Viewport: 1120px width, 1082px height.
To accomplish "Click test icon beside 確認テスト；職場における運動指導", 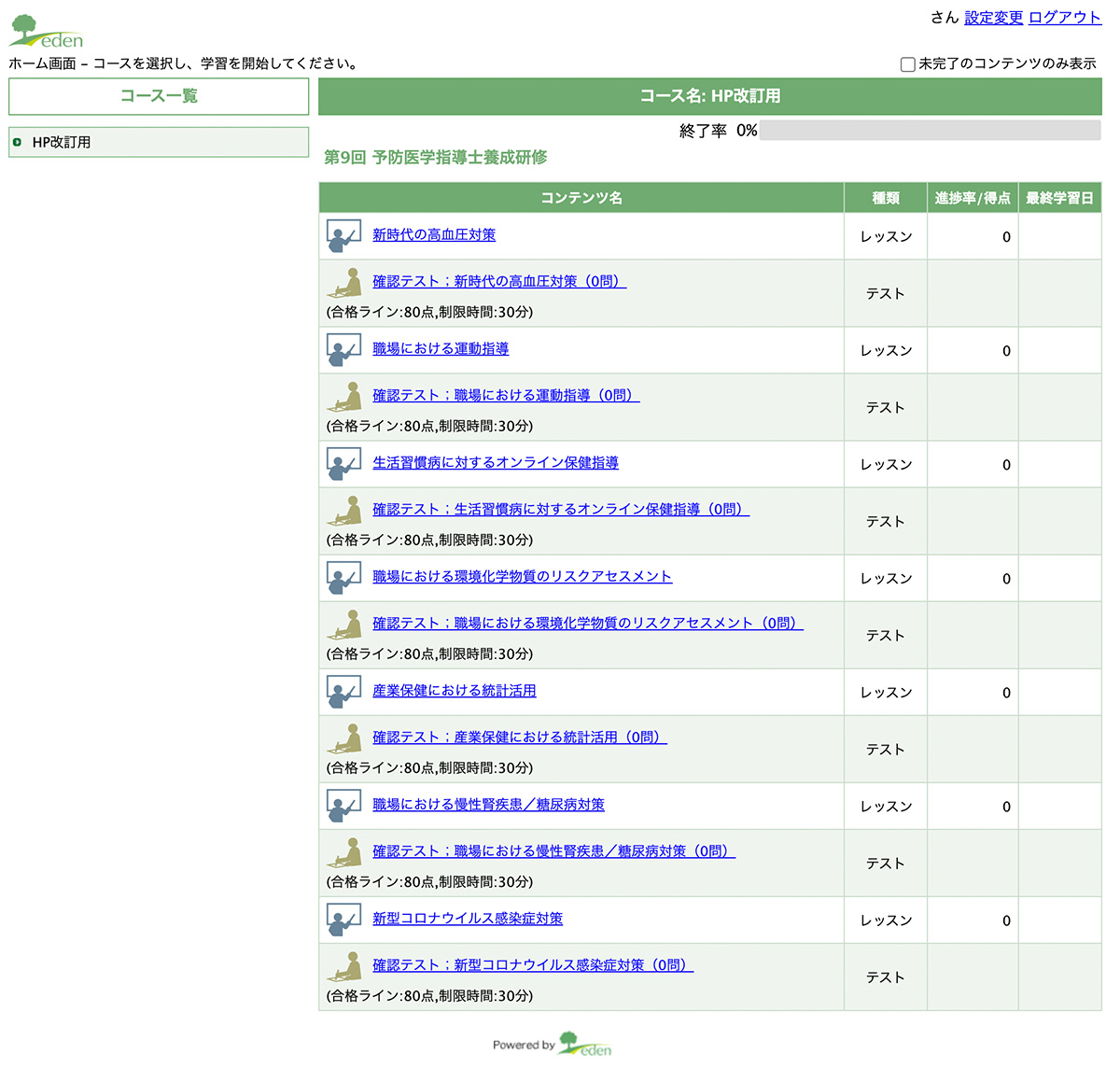I will coord(343,397).
